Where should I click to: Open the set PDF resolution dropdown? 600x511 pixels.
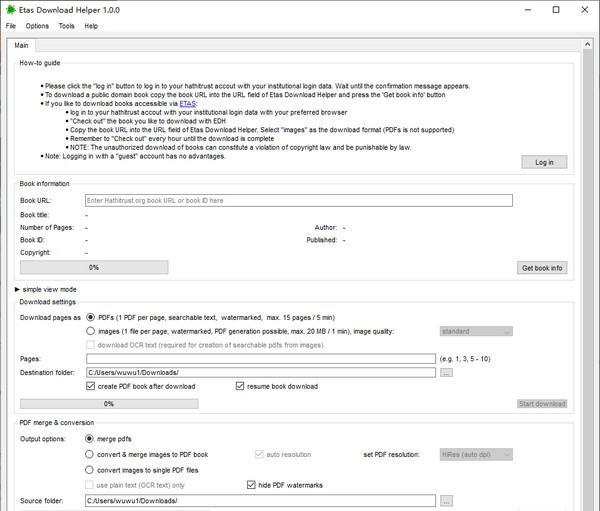click(x=476, y=455)
